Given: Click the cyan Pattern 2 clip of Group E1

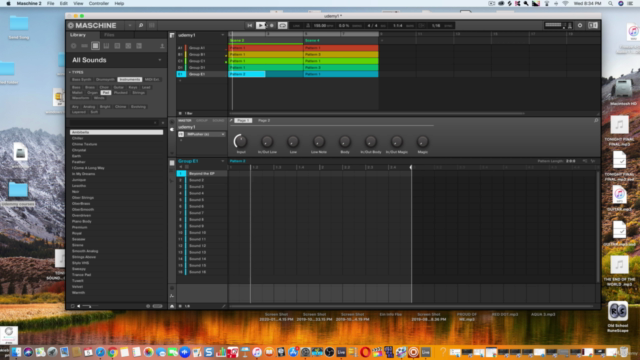Looking at the screenshot, I should coord(247,74).
